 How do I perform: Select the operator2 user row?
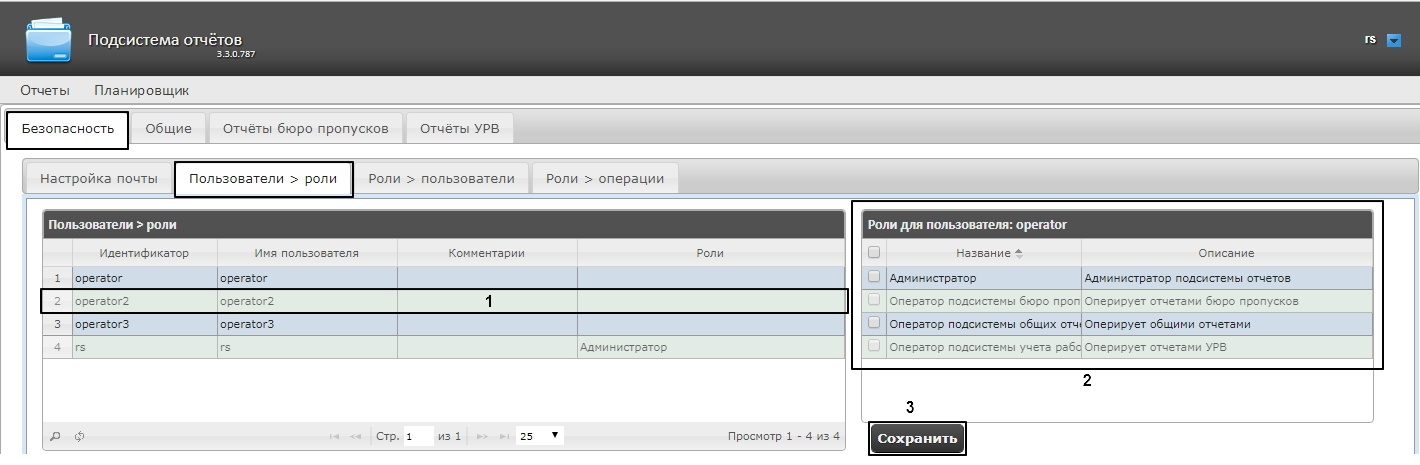[x=444, y=301]
